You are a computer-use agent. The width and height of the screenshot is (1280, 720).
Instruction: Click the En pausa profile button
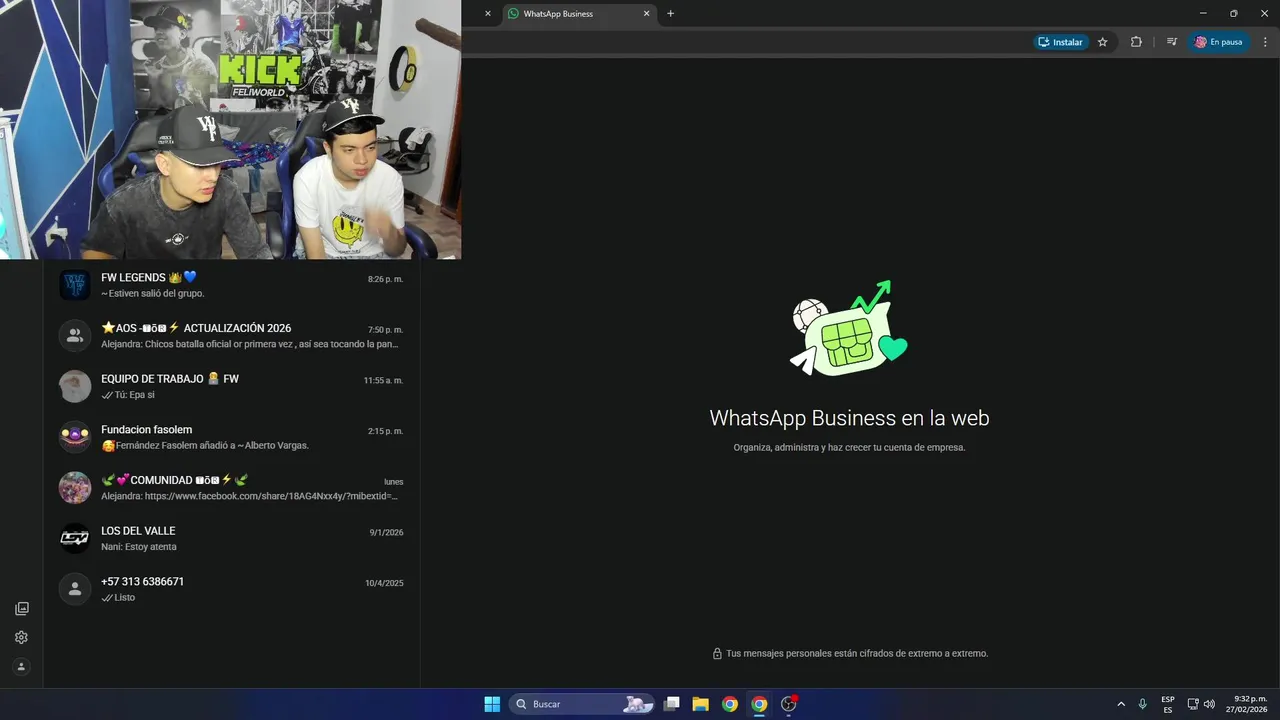(x=1219, y=42)
